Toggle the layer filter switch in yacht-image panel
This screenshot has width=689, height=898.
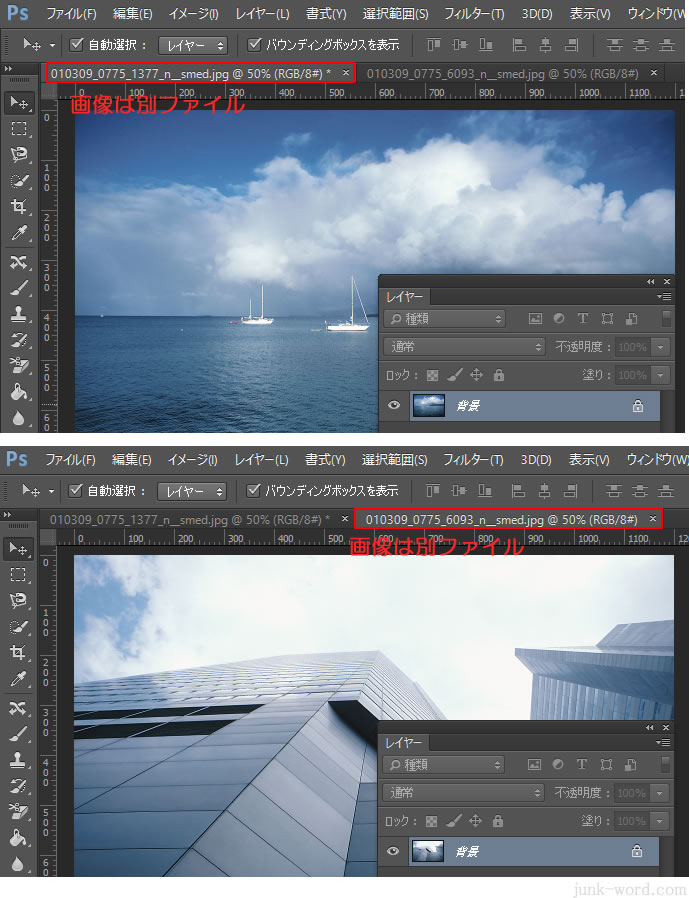click(666, 318)
